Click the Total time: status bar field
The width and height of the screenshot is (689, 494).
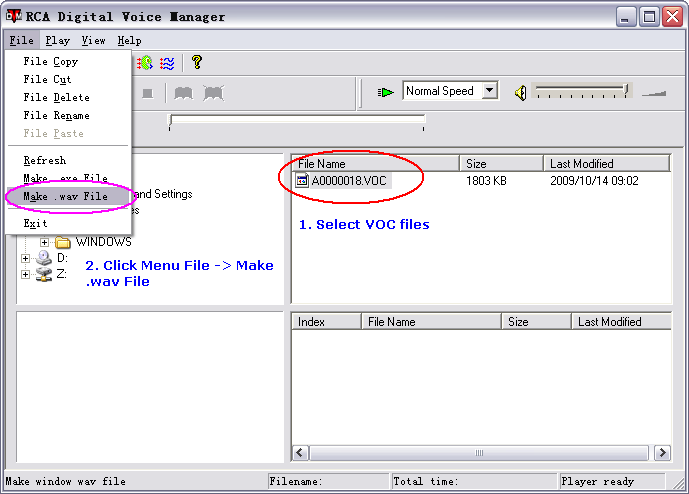(475, 482)
